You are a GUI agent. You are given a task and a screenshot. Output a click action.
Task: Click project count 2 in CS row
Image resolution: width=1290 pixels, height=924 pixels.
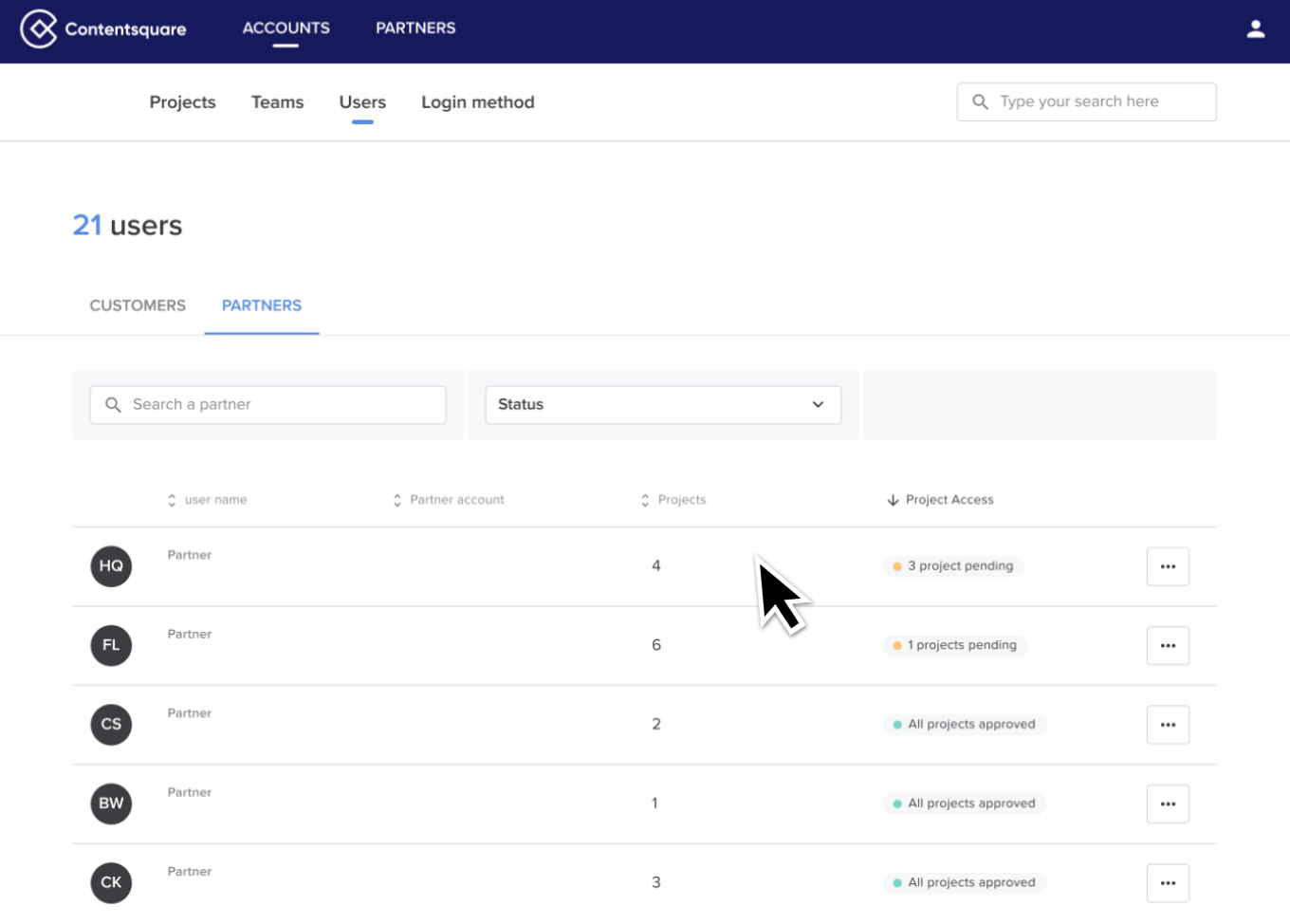(x=656, y=725)
